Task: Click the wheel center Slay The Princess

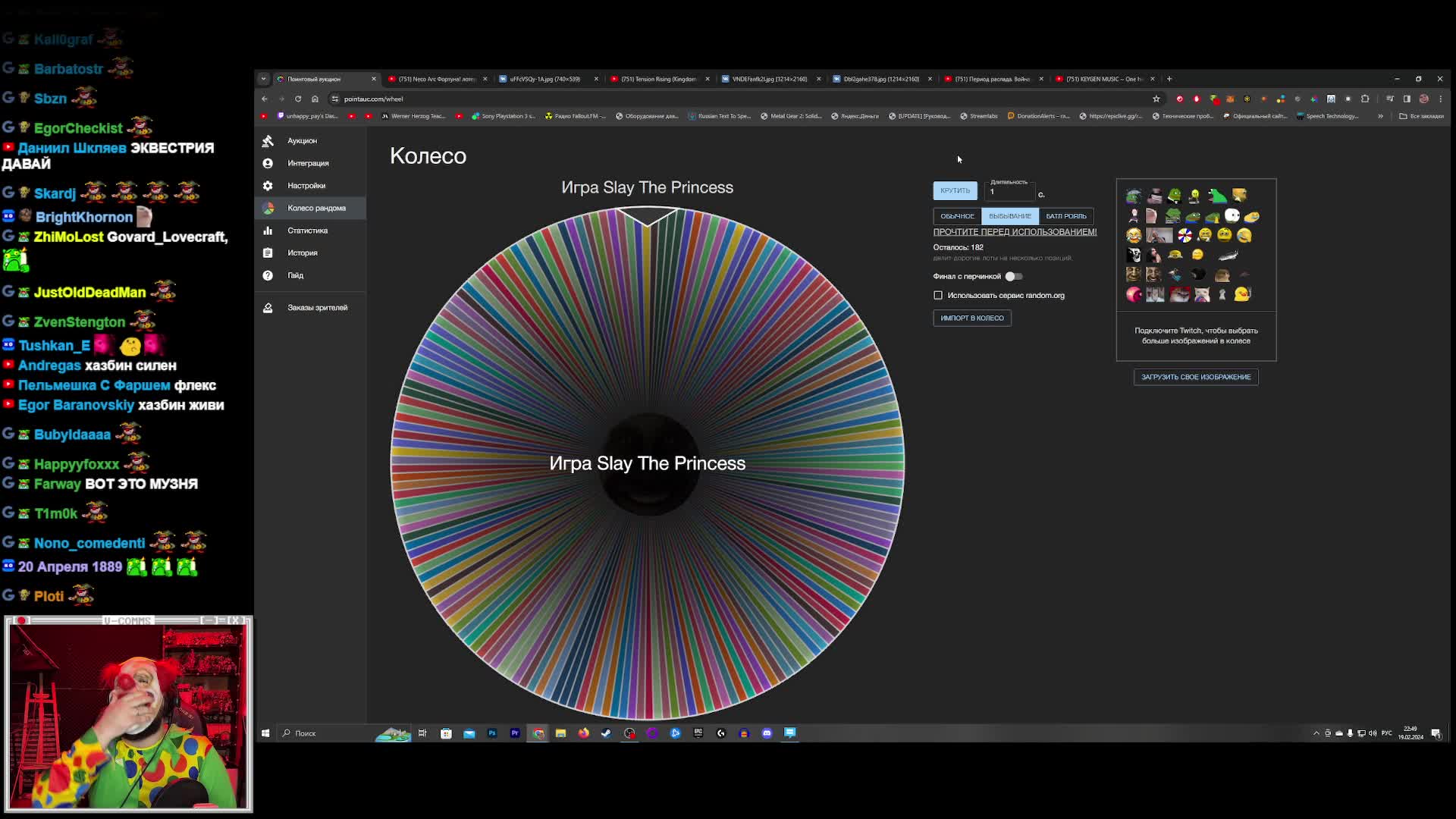Action: [x=647, y=463]
